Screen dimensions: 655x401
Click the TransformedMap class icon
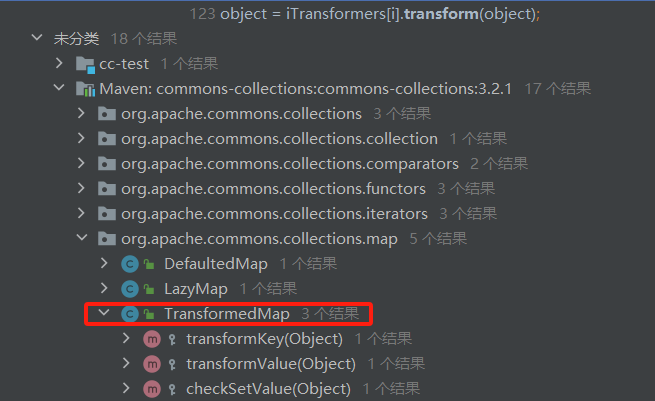(x=130, y=314)
